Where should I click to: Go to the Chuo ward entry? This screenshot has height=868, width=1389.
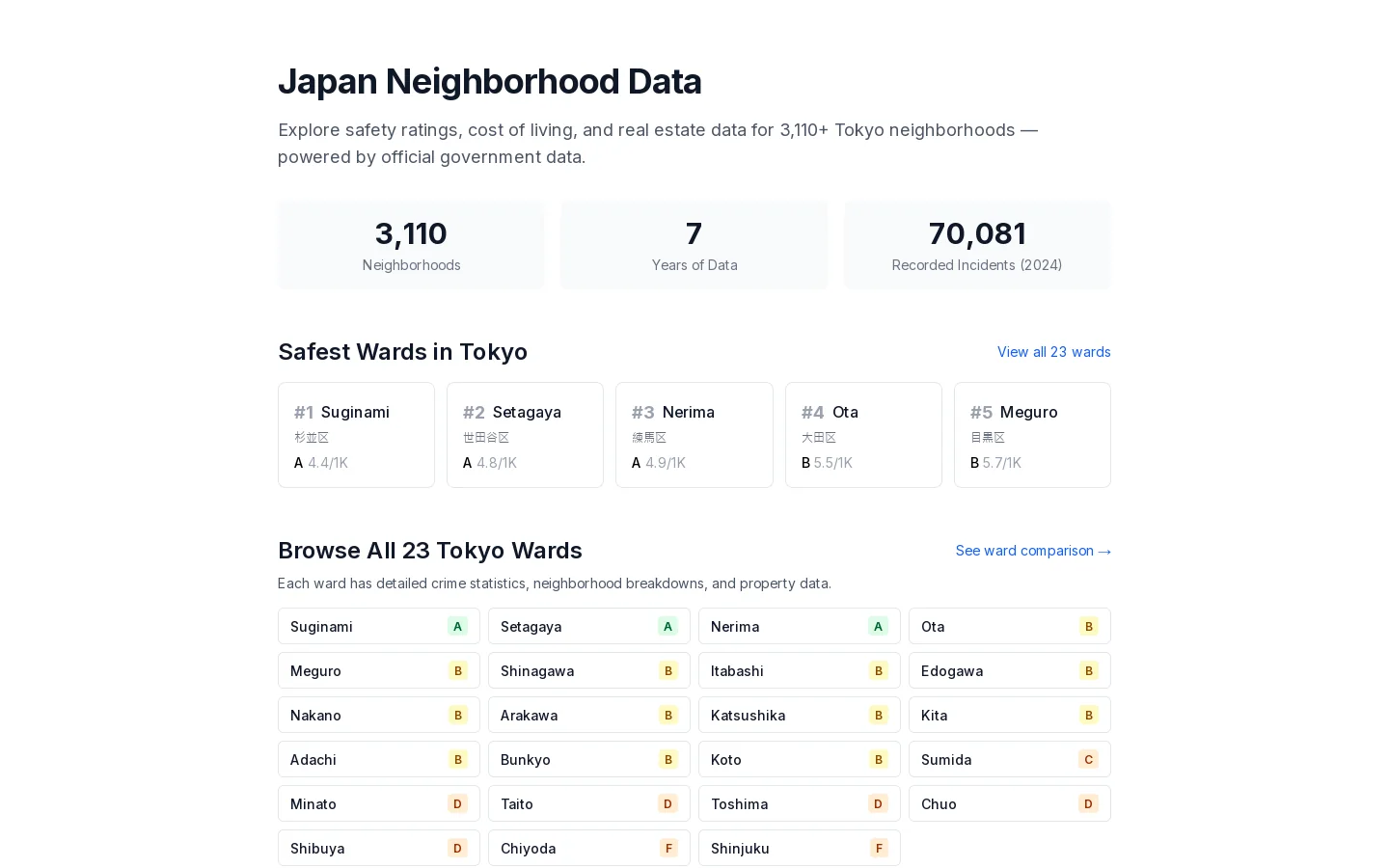1010,803
